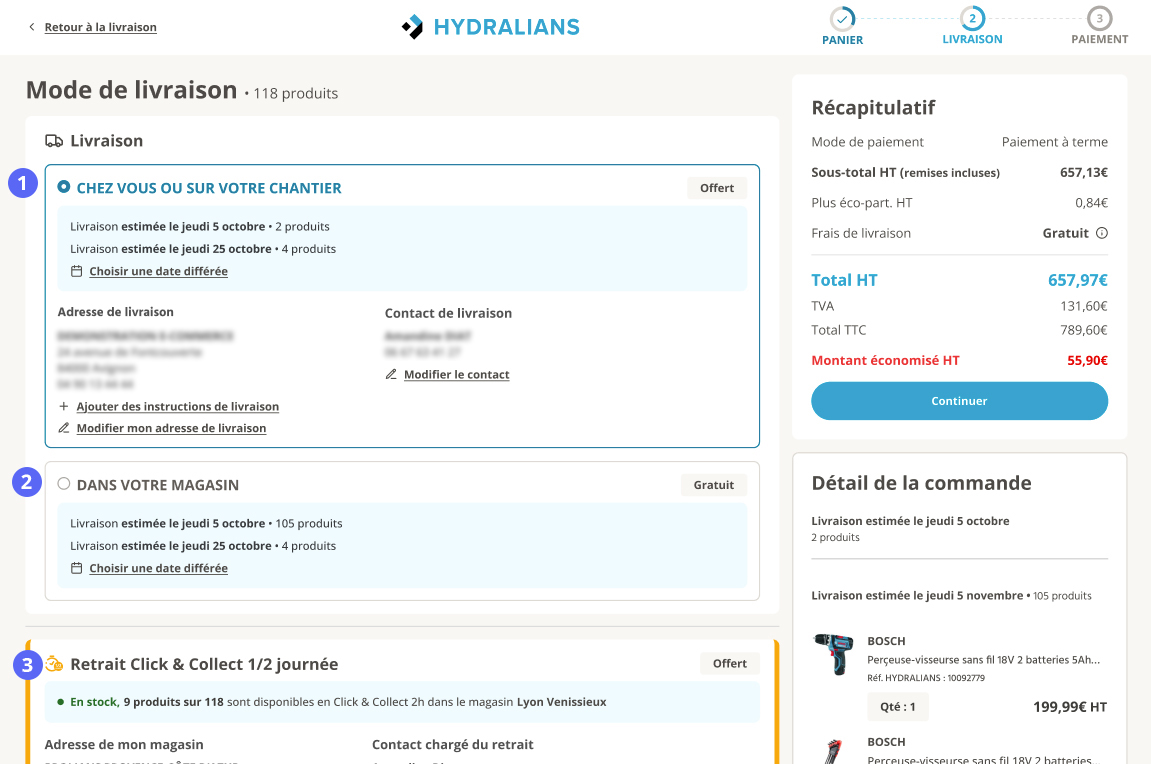The height and width of the screenshot is (764, 1151).
Task: Click the Offert badge on Click & Collect
Action: [730, 663]
